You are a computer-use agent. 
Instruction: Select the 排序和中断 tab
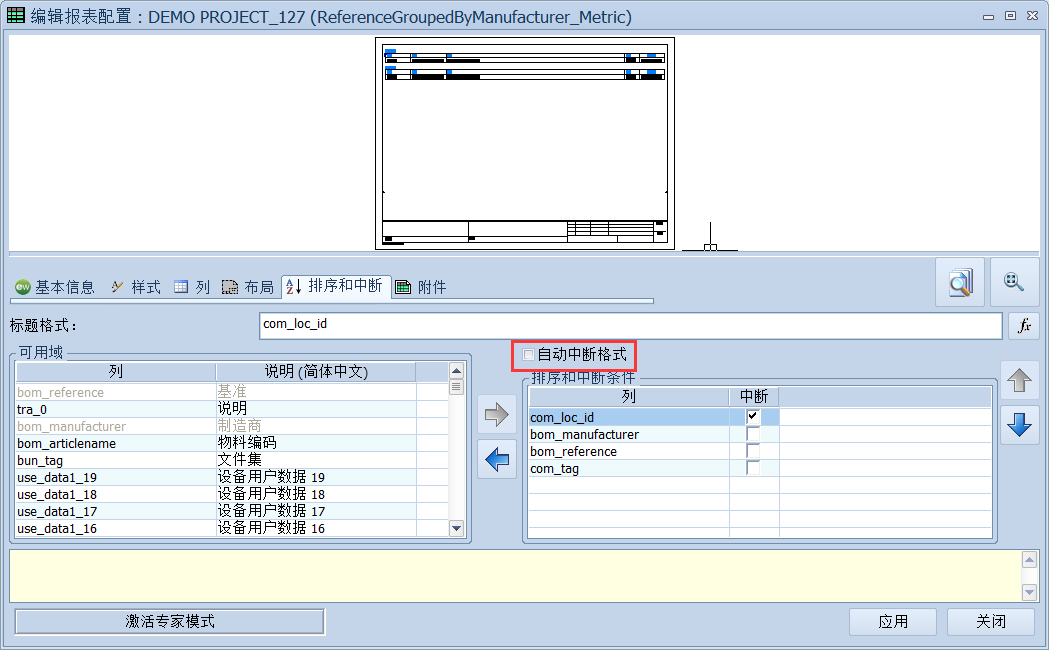point(336,286)
